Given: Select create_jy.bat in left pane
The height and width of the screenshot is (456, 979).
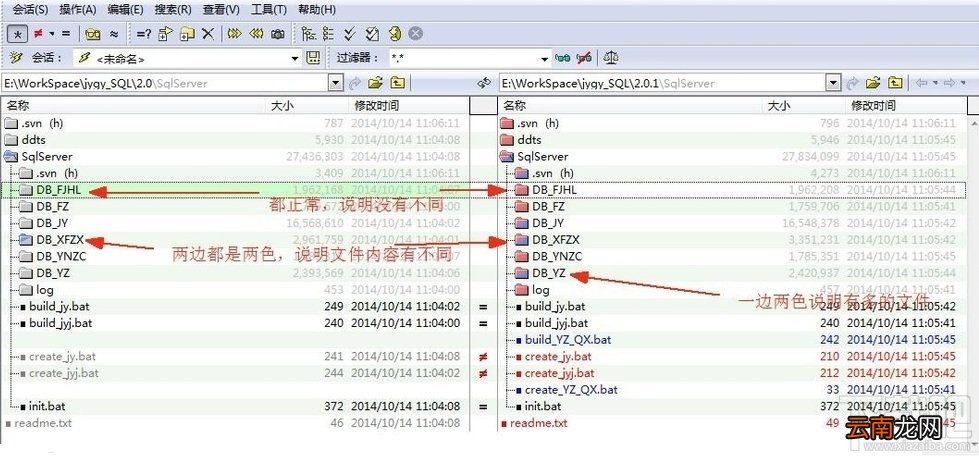Looking at the screenshot, I should point(62,356).
